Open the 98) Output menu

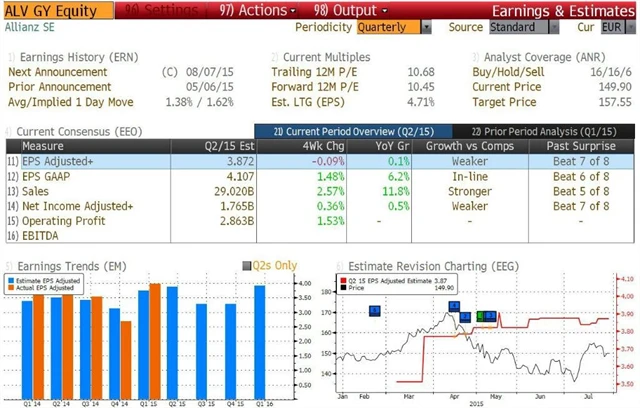point(350,10)
